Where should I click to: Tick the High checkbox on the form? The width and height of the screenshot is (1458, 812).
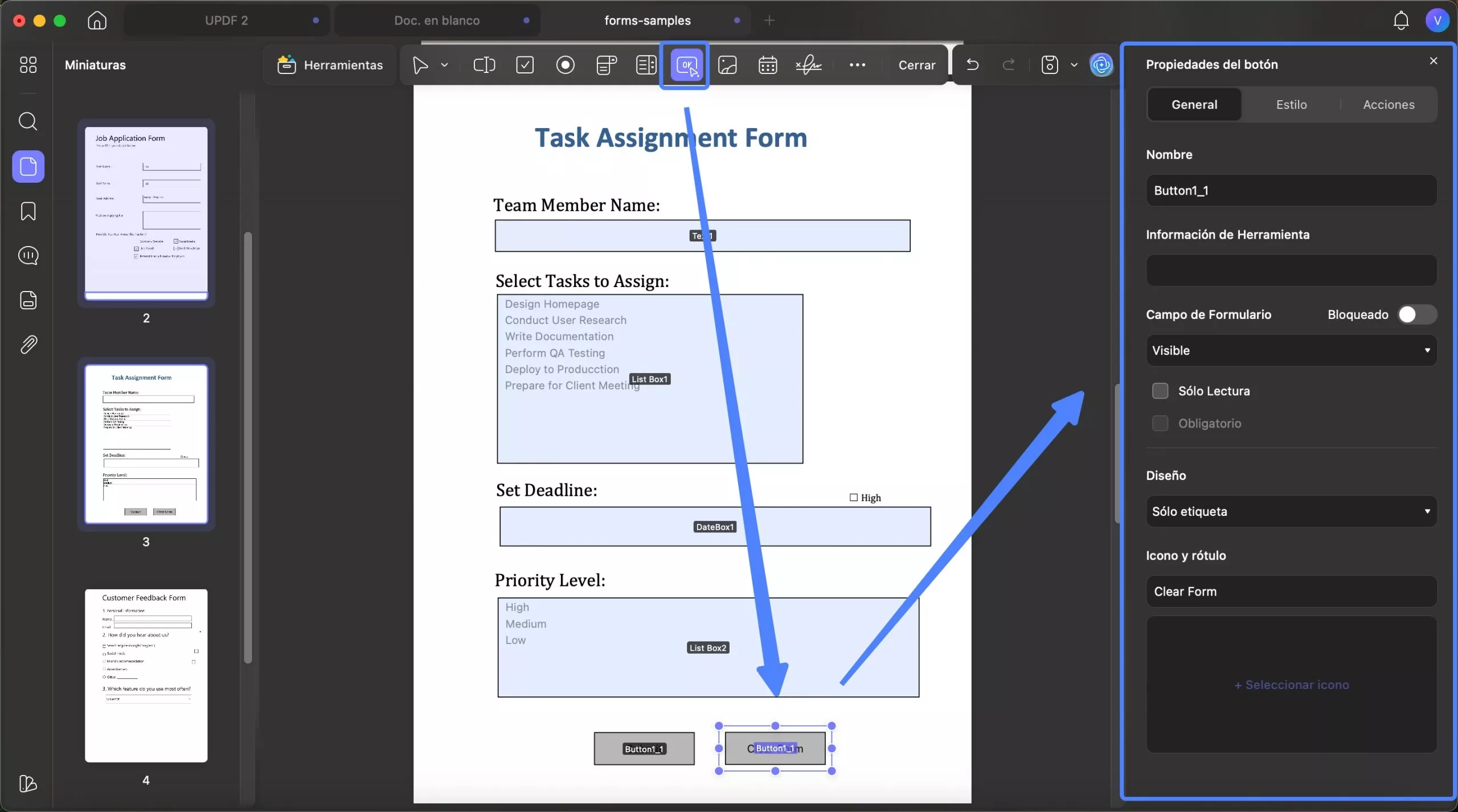853,498
